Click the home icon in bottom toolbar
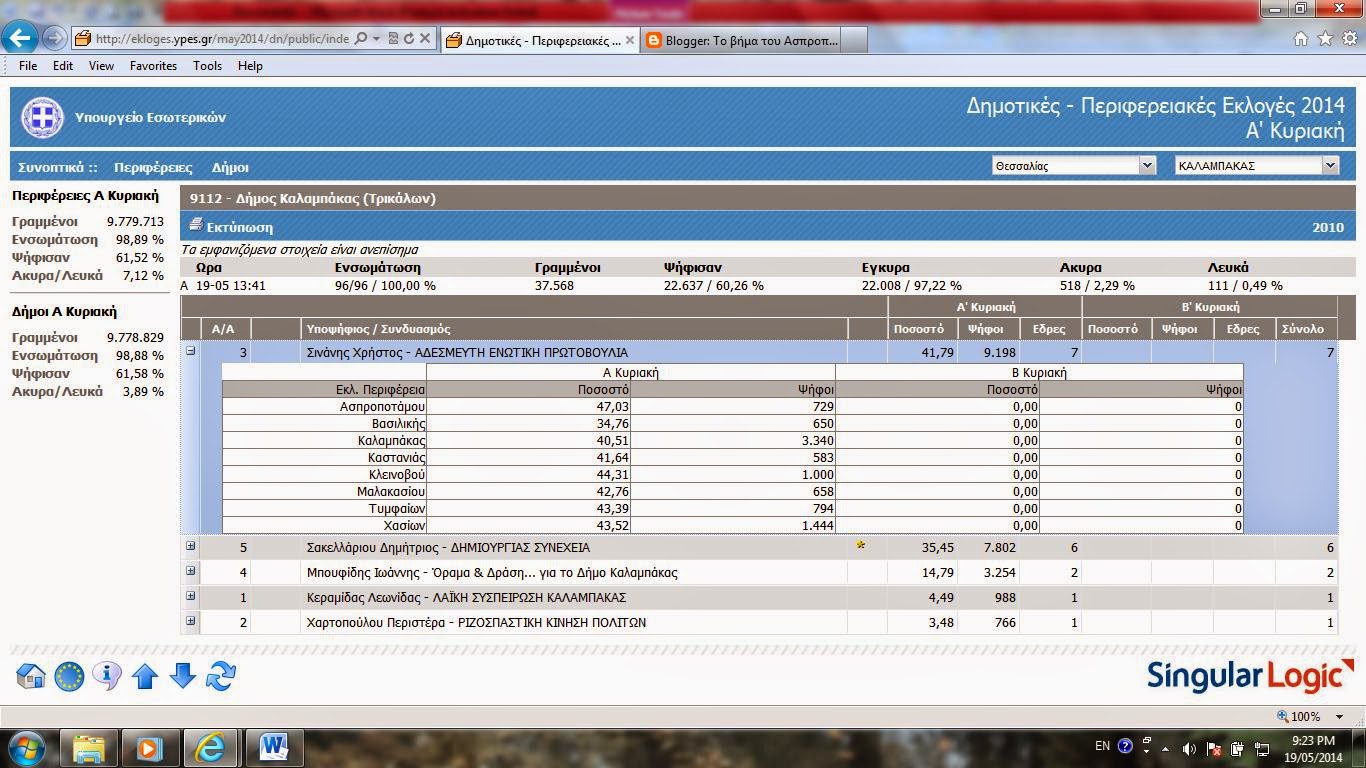 31,676
